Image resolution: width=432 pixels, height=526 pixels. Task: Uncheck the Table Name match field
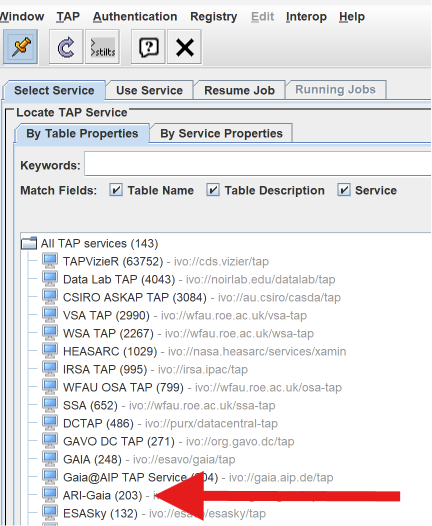point(116,190)
